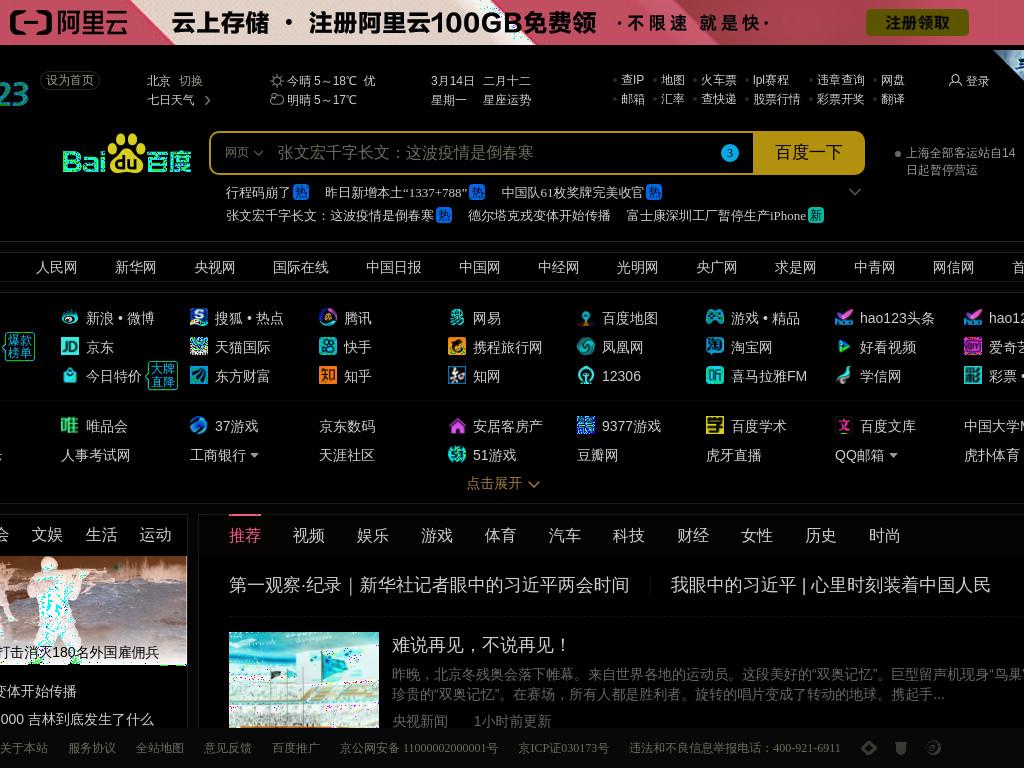
Task: Open Taobao icon
Action: point(714,346)
